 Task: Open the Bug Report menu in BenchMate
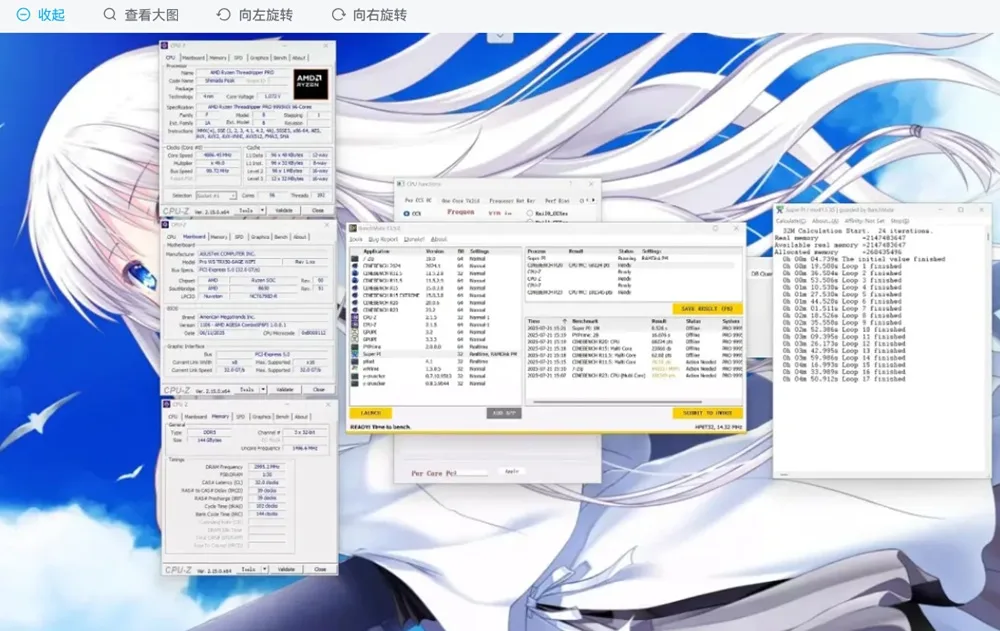pyautogui.click(x=382, y=240)
